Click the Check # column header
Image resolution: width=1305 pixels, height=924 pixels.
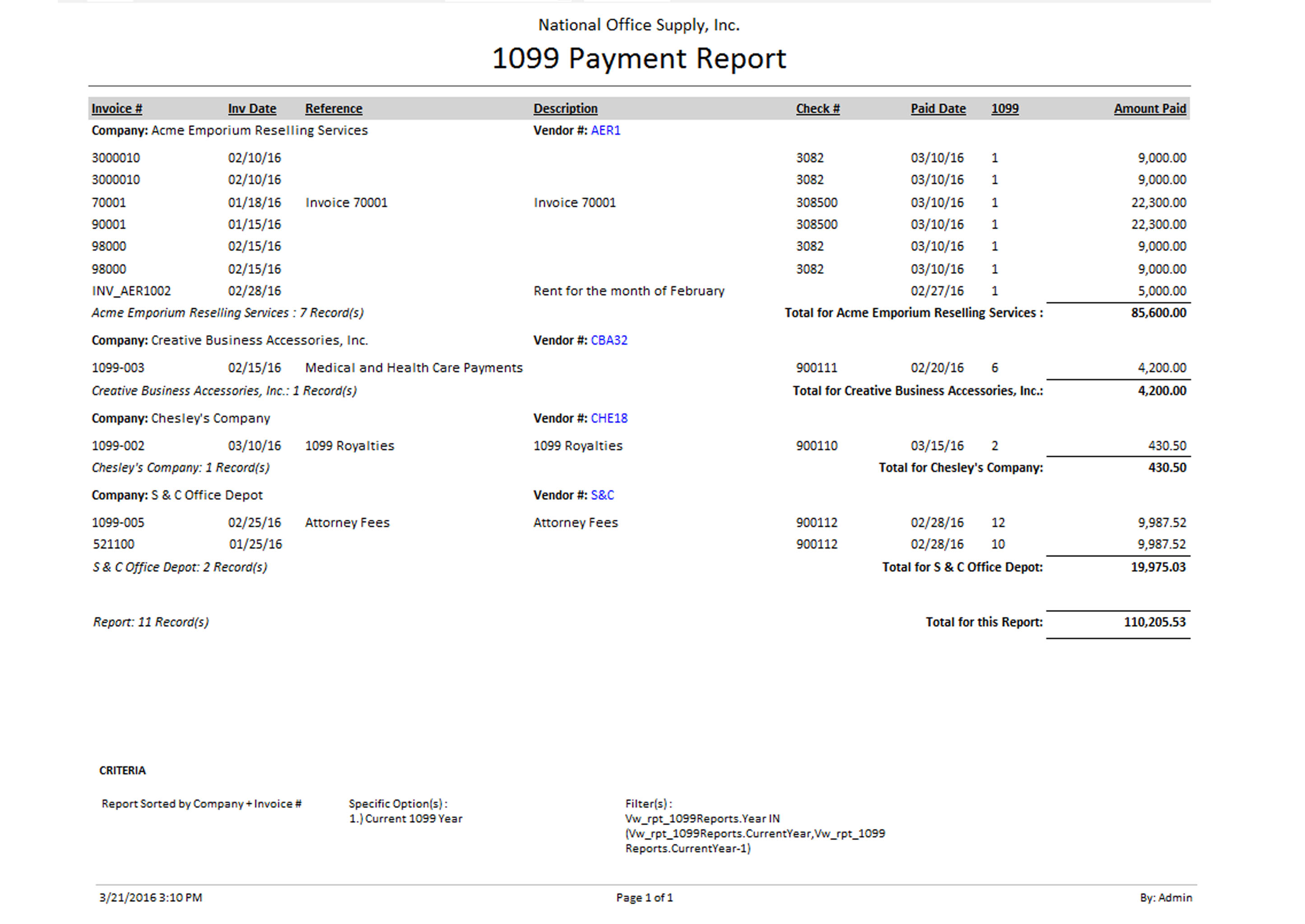[x=817, y=109]
